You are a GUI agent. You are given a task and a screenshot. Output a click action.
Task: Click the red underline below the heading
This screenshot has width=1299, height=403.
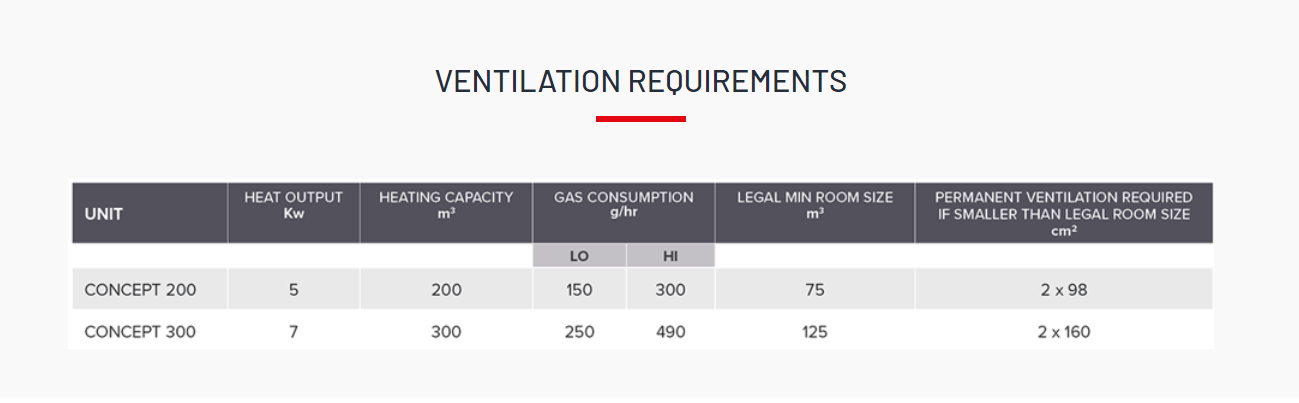(641, 119)
